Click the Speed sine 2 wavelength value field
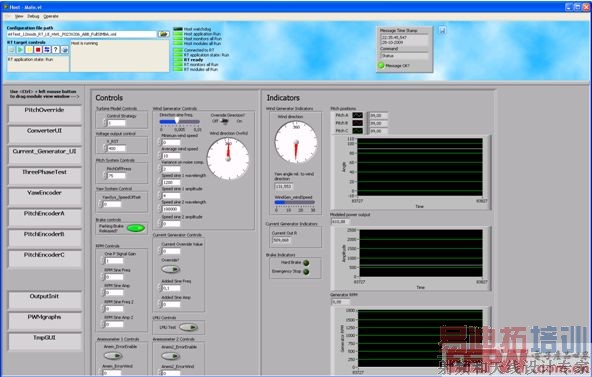The image size is (592, 377). coord(171,209)
